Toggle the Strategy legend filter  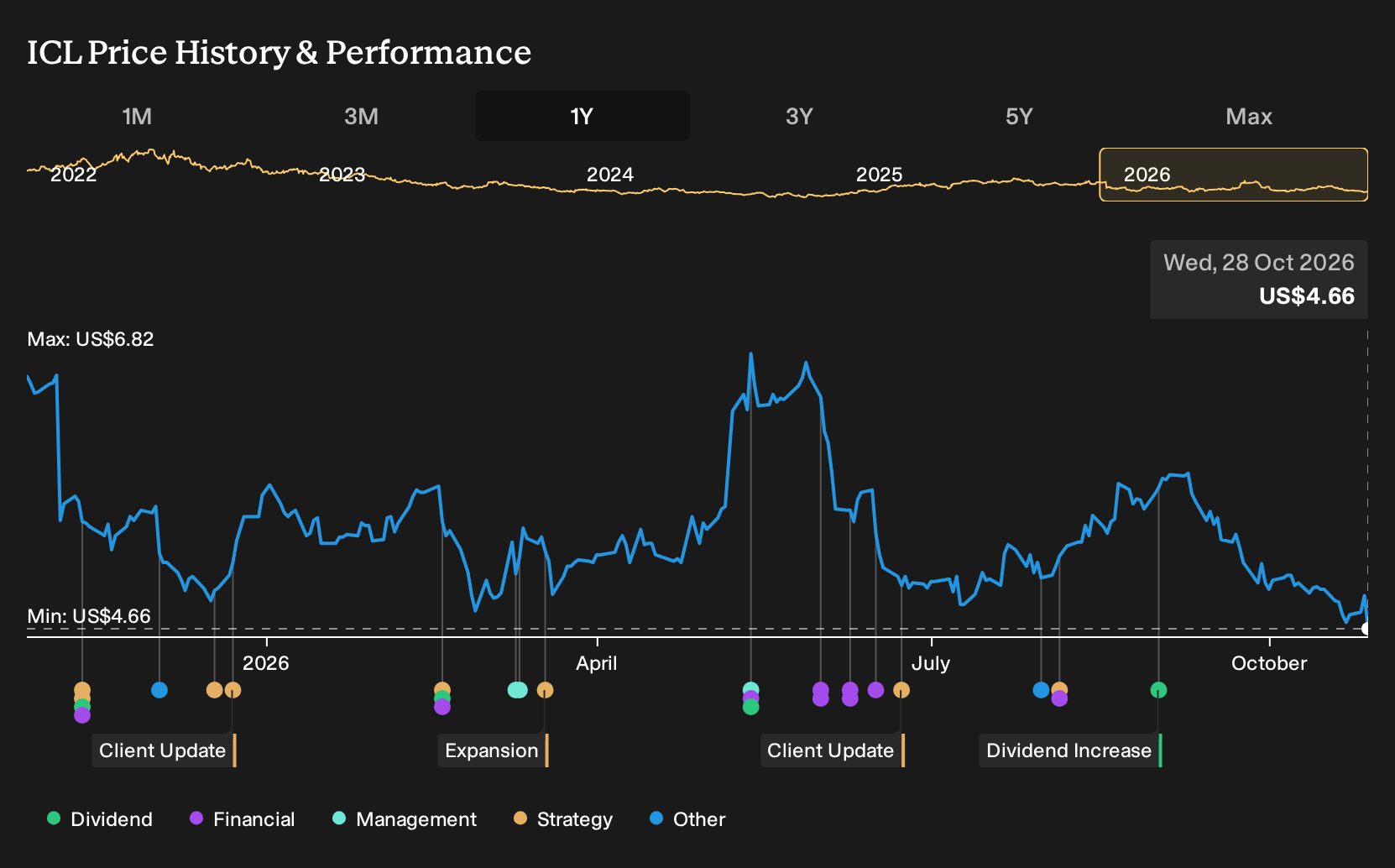[563, 819]
